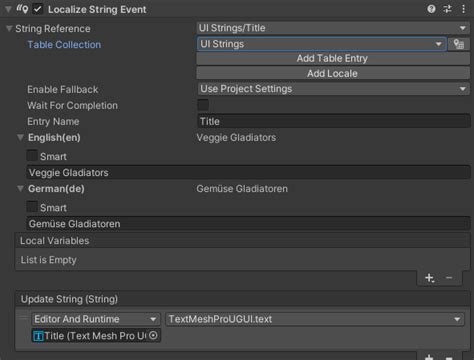The height and width of the screenshot is (360, 474).
Task: Open the component presets icon
Action: click(447, 9)
